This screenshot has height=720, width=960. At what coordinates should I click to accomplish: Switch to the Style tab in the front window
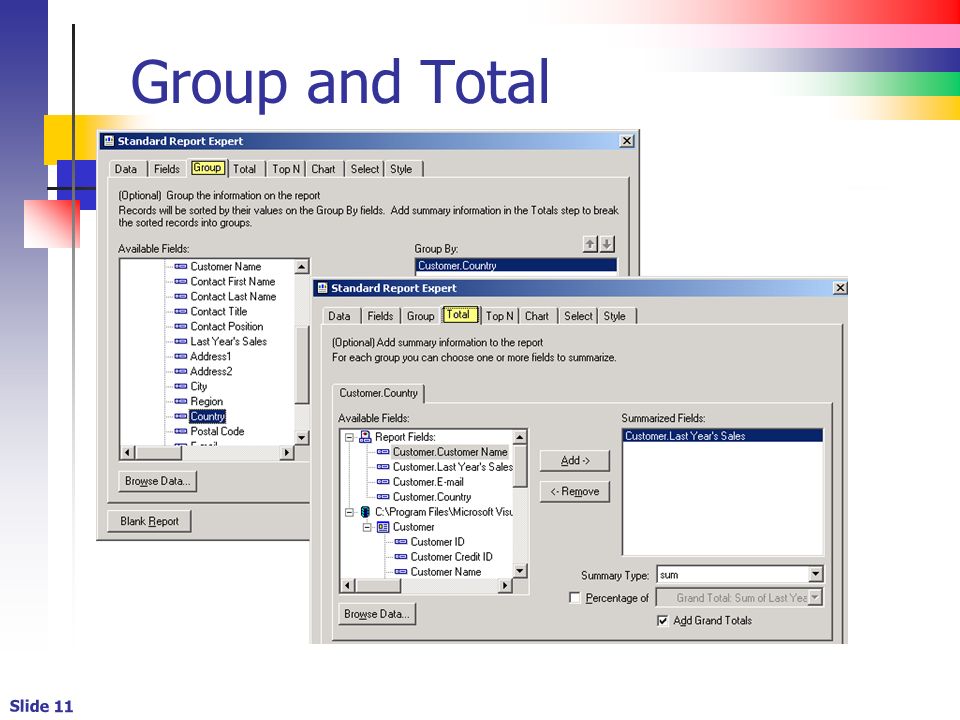615,316
